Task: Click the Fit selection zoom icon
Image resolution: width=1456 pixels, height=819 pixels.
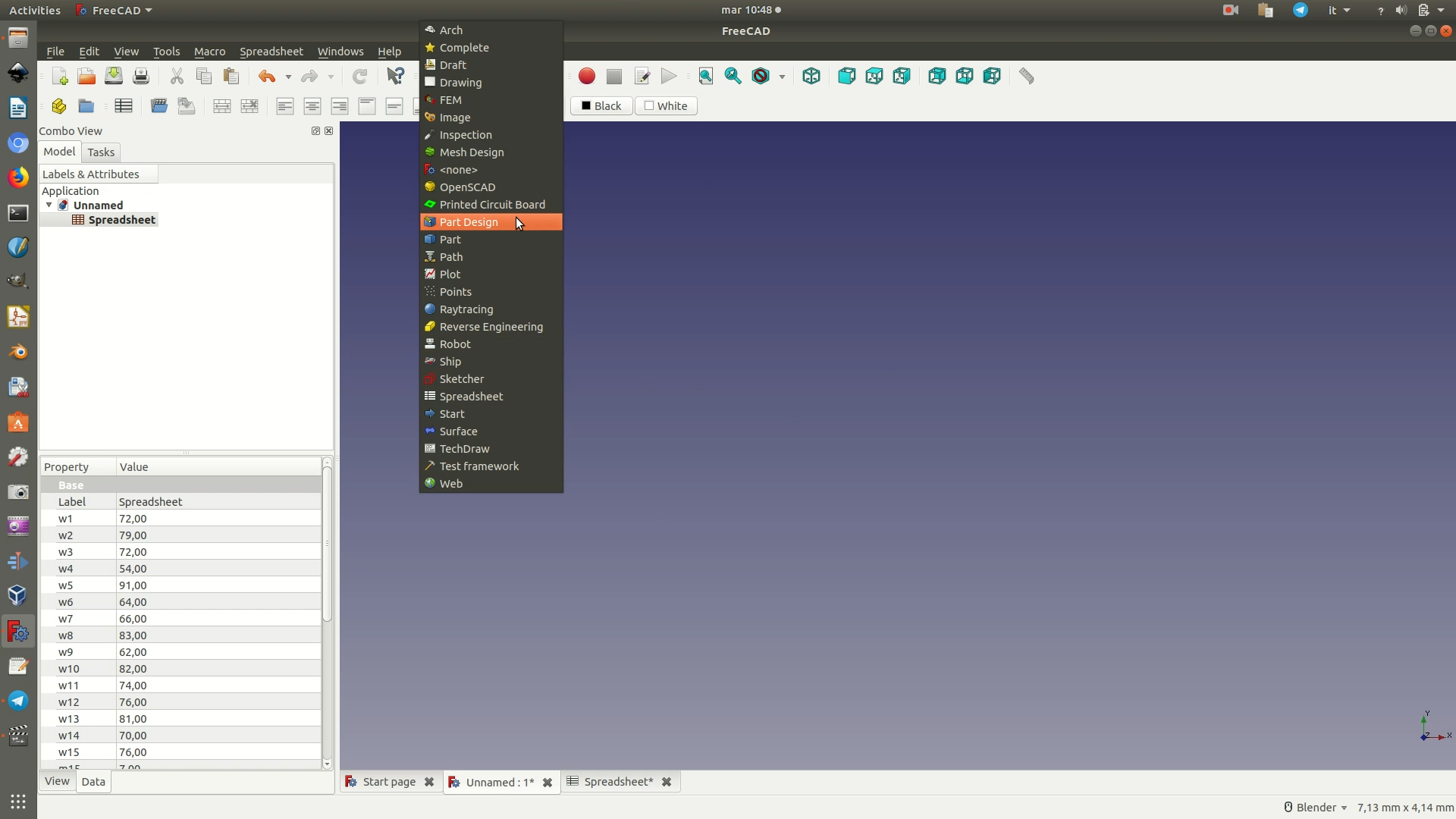Action: point(733,76)
